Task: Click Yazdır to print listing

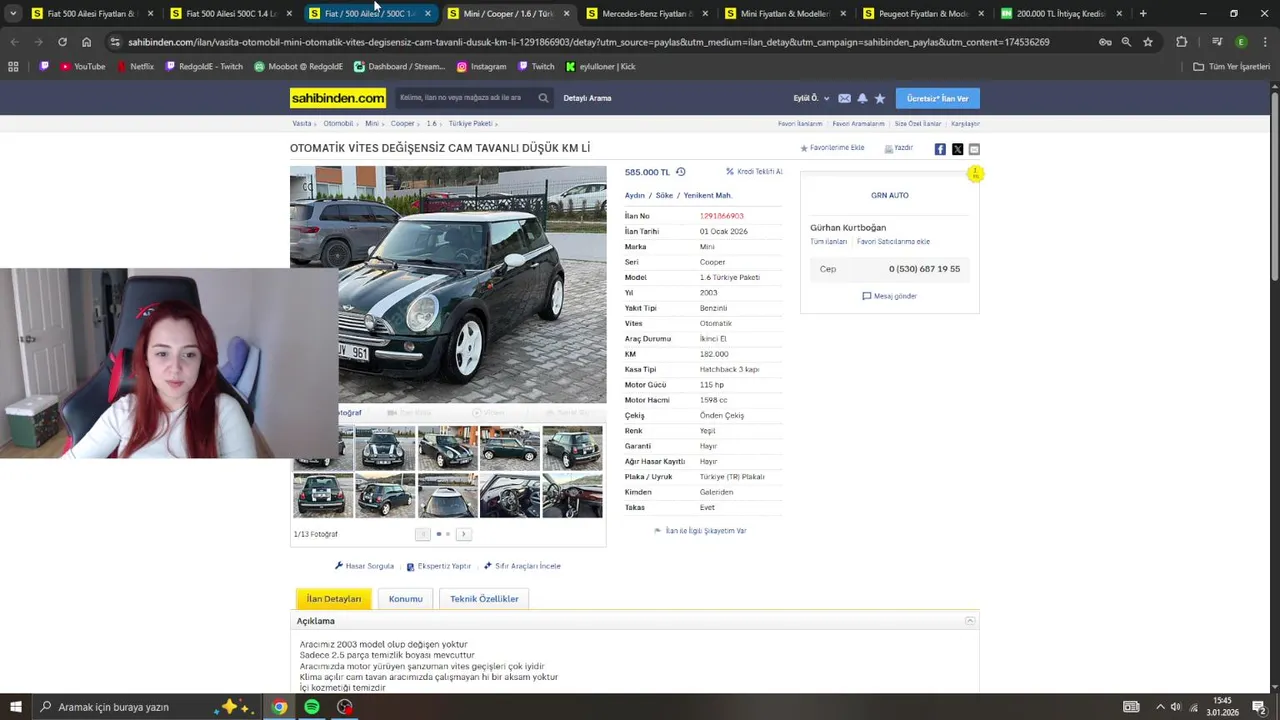Action: 898,148
